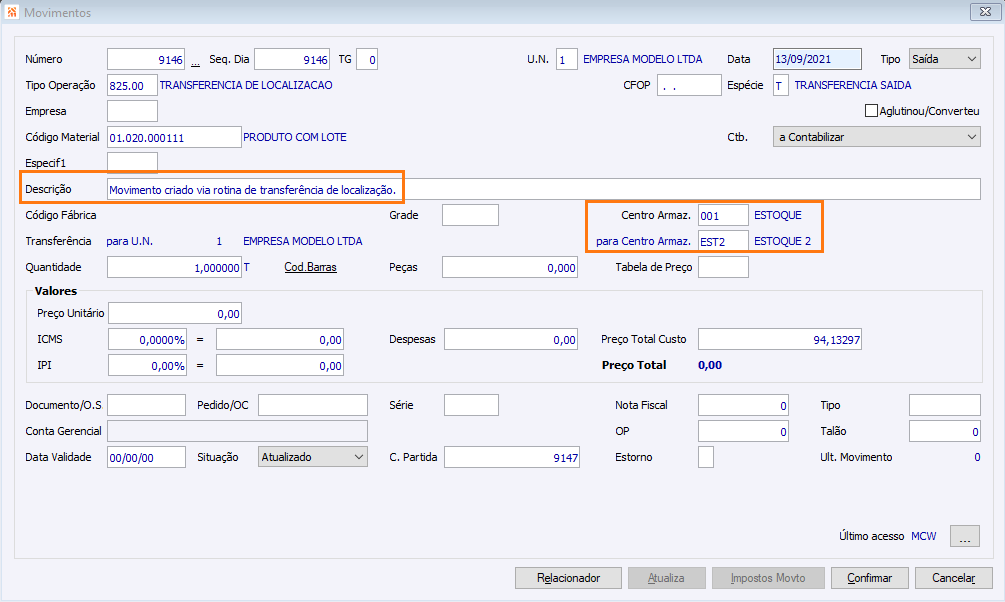Select the TG field
The image size is (1005, 602).
tap(367, 59)
